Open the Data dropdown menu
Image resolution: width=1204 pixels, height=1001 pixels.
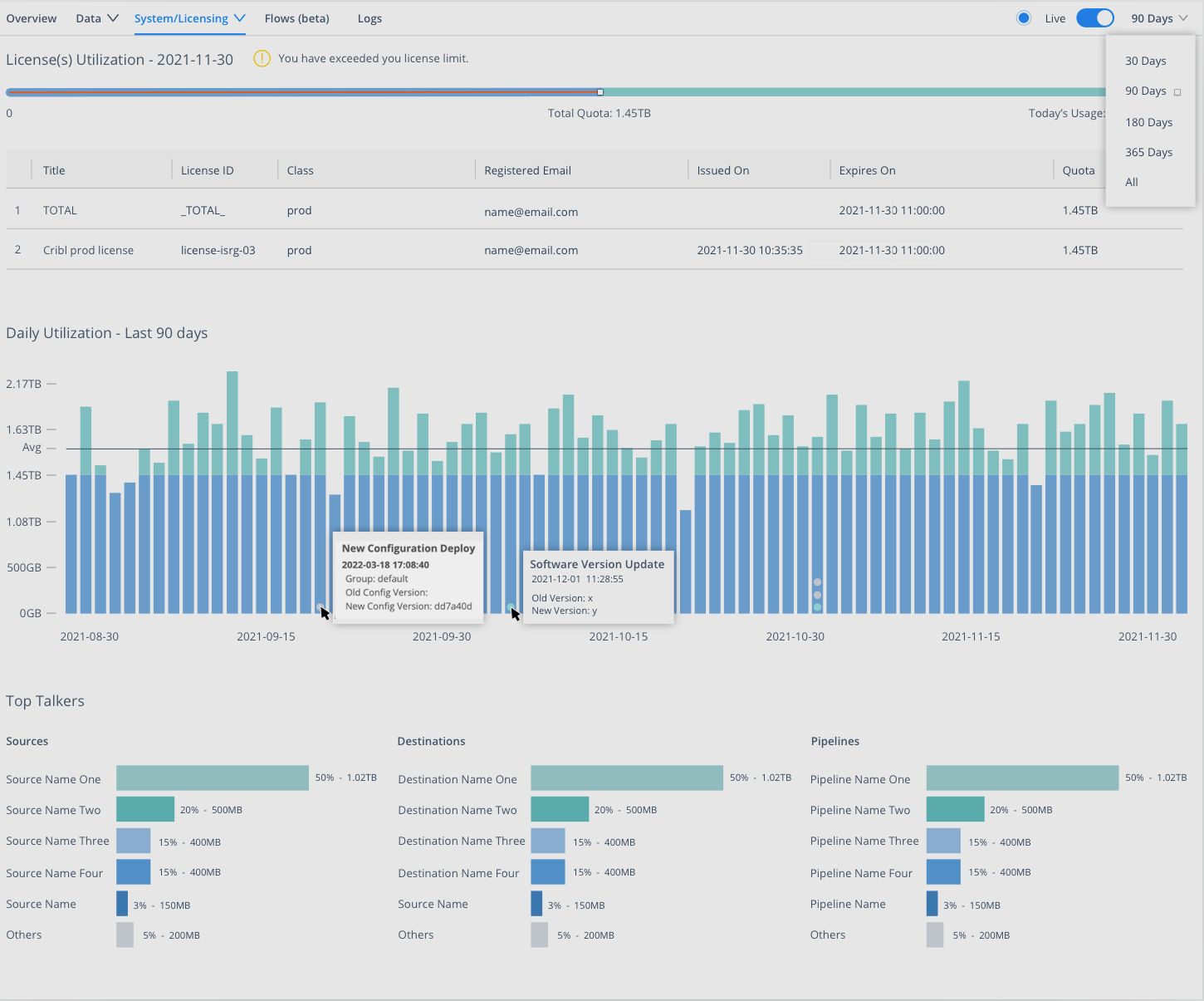[95, 17]
